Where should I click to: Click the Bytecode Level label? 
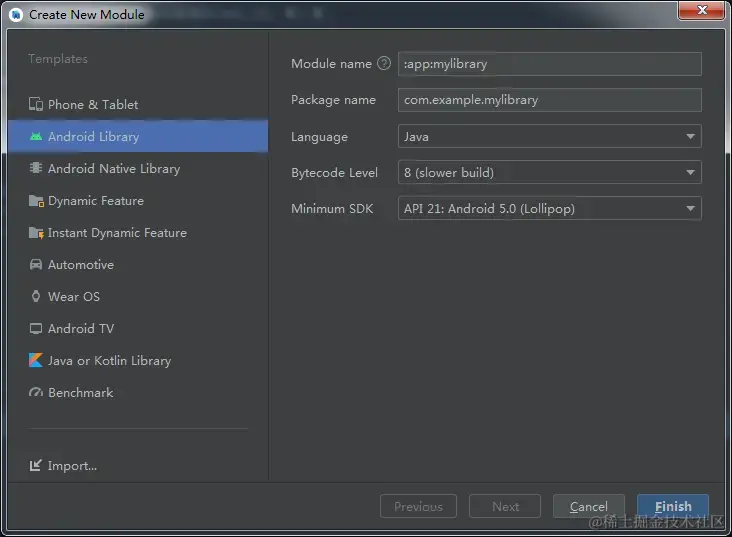coord(334,173)
